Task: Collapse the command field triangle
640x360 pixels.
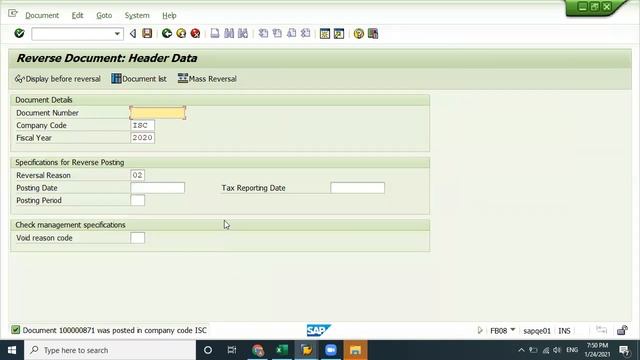Action: [133, 33]
